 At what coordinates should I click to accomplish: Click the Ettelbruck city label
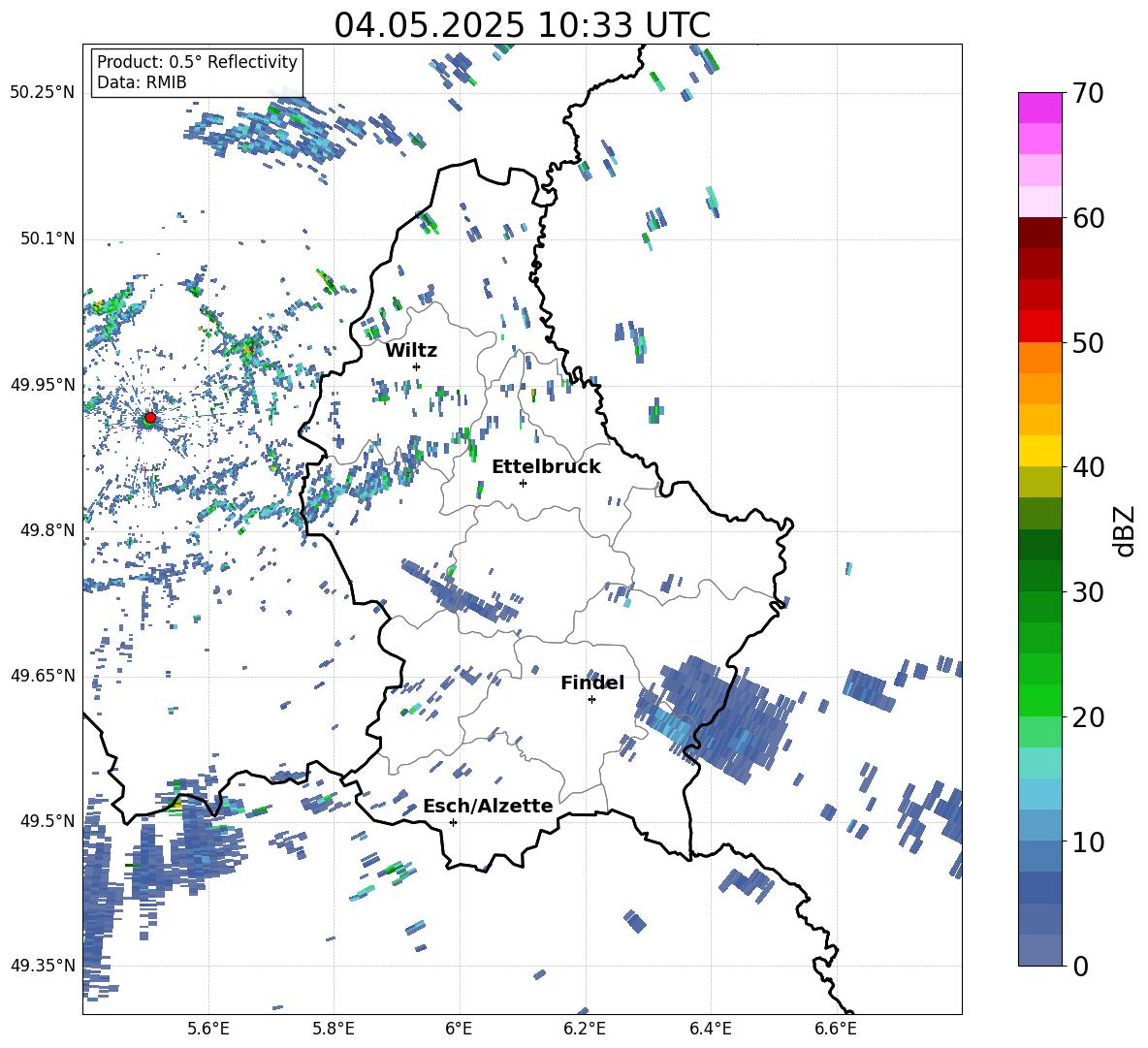(546, 467)
